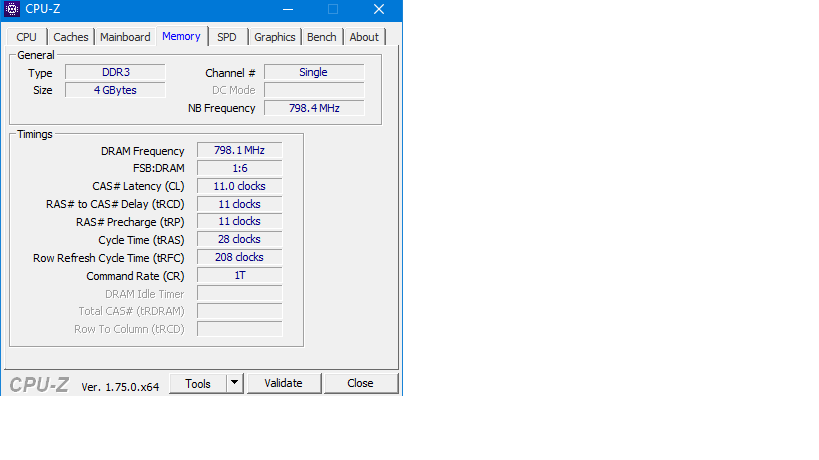
Task: Click the Command Rate (CR) label
Action: click(135, 276)
